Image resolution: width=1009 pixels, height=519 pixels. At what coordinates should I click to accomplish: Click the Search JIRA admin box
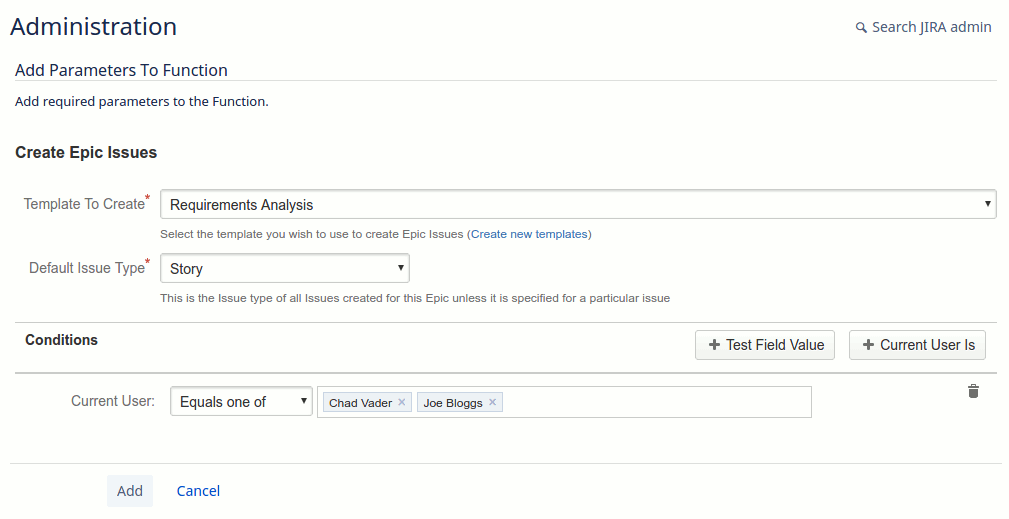[924, 27]
